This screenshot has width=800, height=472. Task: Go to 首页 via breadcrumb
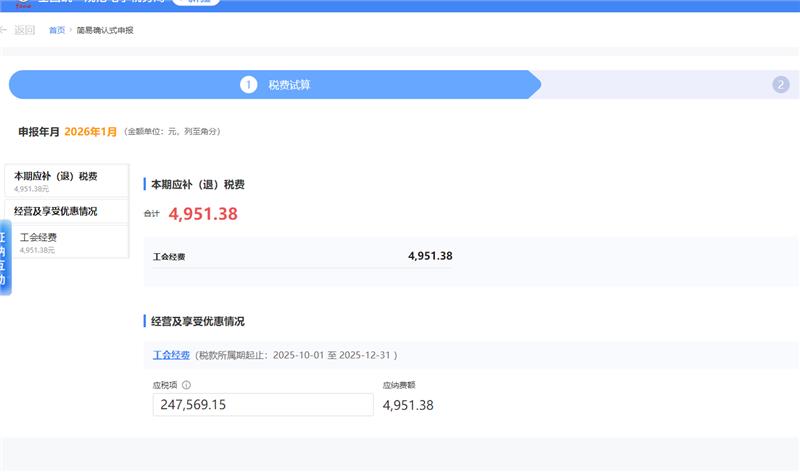(x=57, y=31)
